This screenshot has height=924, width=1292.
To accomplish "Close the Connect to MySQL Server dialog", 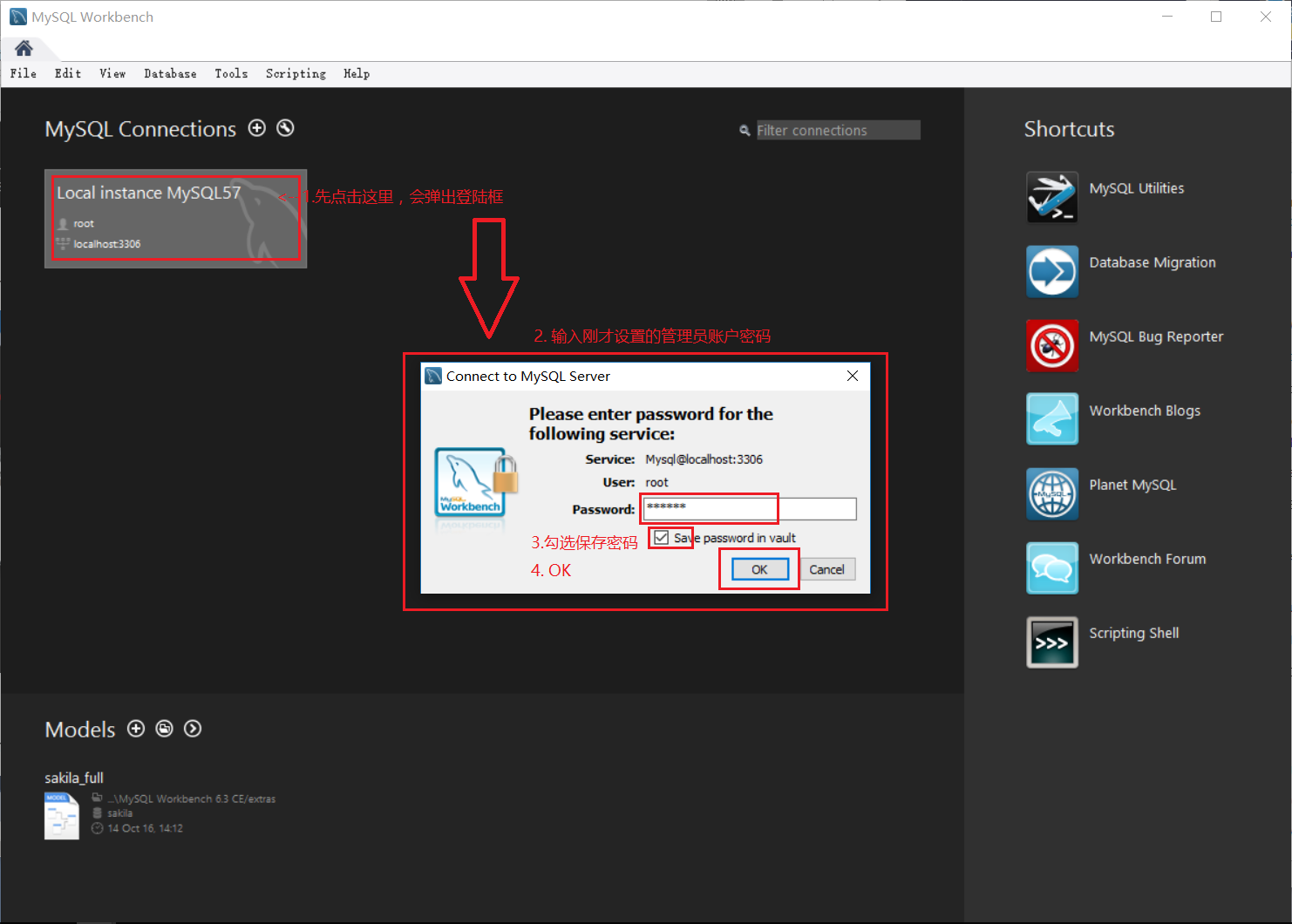I will (x=853, y=376).
